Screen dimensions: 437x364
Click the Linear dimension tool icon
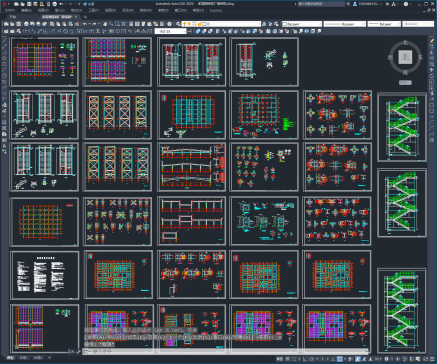point(27,31)
